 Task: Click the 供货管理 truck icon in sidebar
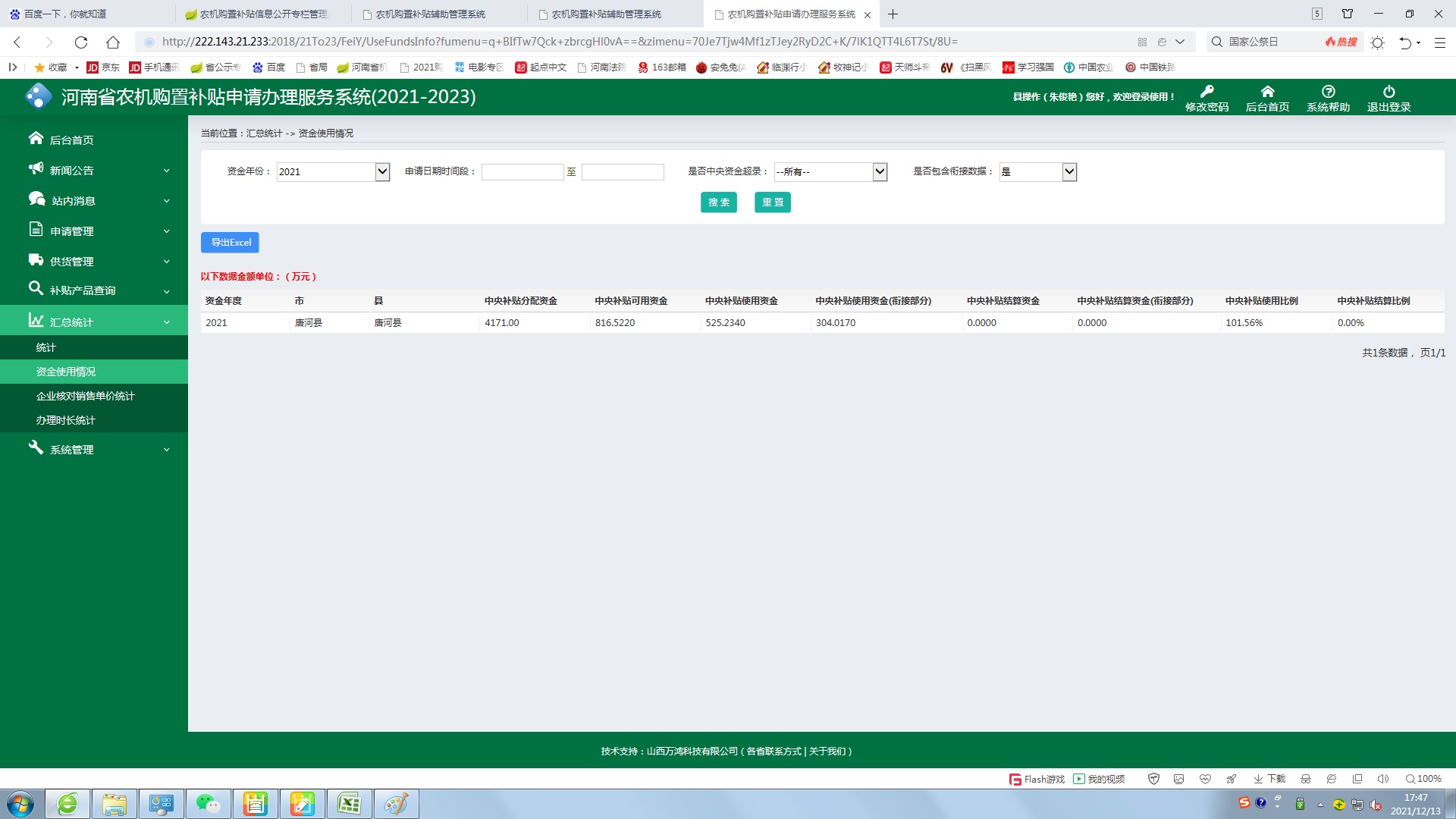(x=36, y=260)
